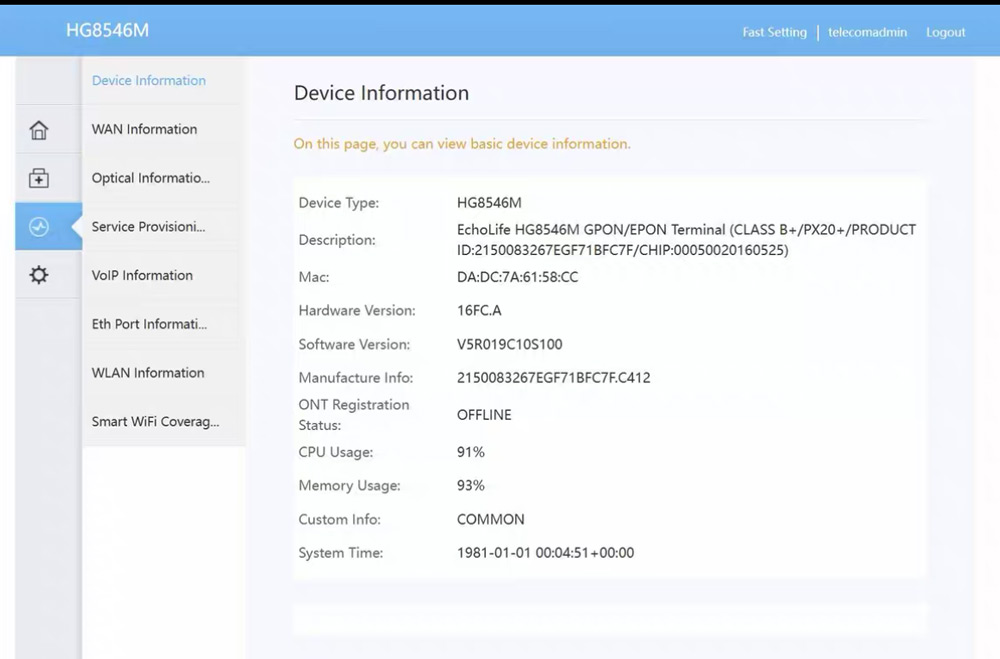Click the Device Type label
Viewport: 1000px width, 659px height.
[x=339, y=203]
